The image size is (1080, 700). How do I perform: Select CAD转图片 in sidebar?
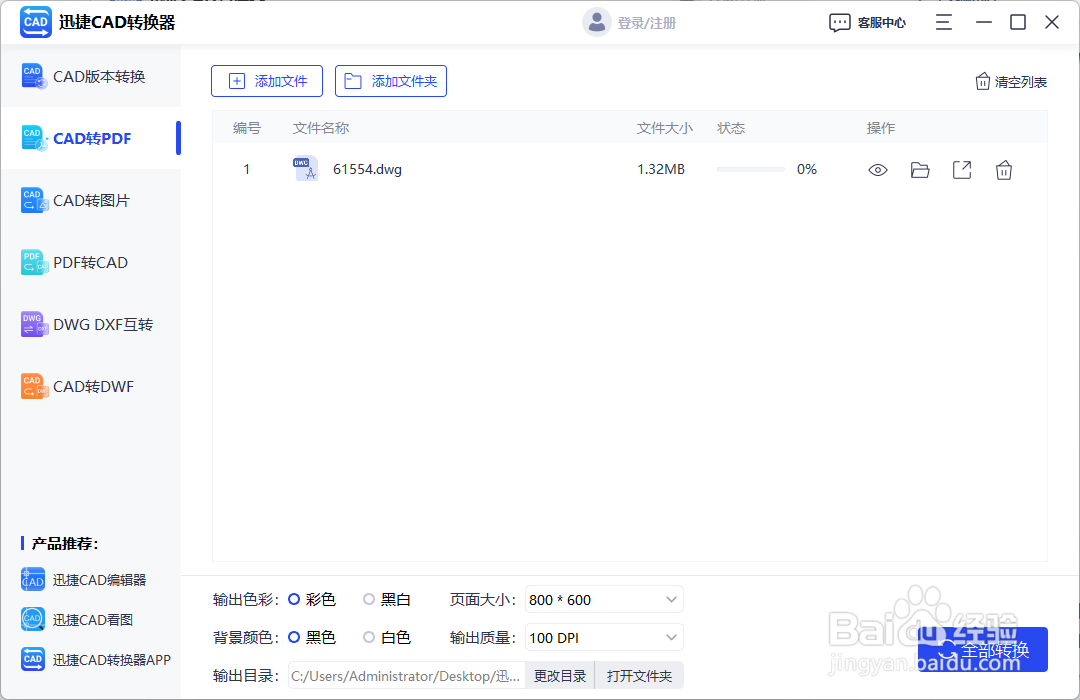click(x=91, y=200)
